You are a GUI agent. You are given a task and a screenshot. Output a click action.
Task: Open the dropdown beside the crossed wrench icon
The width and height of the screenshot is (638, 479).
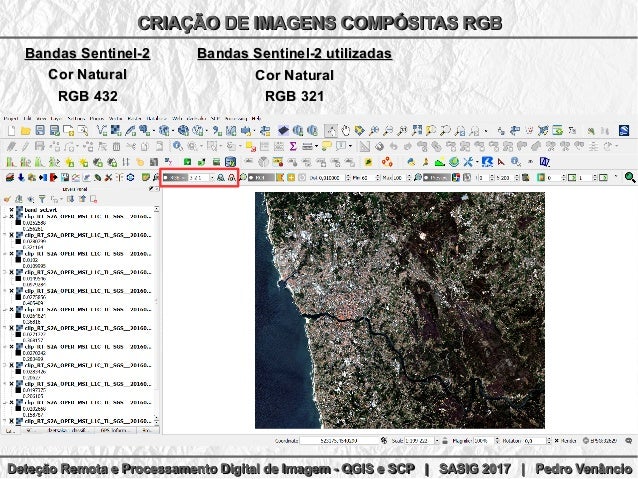click(x=476, y=162)
